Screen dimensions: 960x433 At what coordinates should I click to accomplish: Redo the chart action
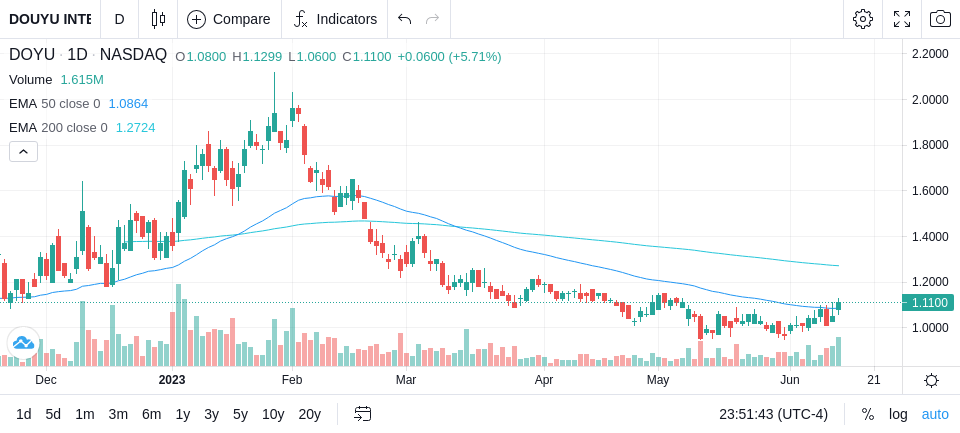433,19
